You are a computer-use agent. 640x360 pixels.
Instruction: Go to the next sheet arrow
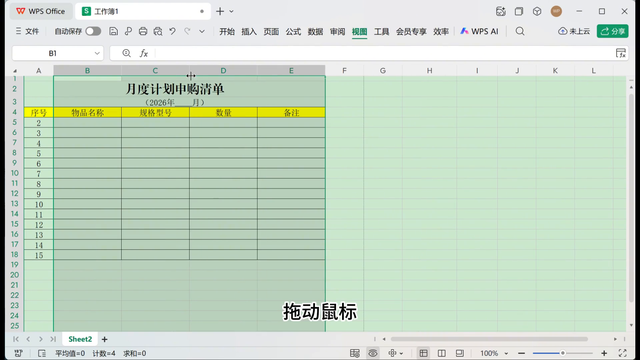coord(40,339)
